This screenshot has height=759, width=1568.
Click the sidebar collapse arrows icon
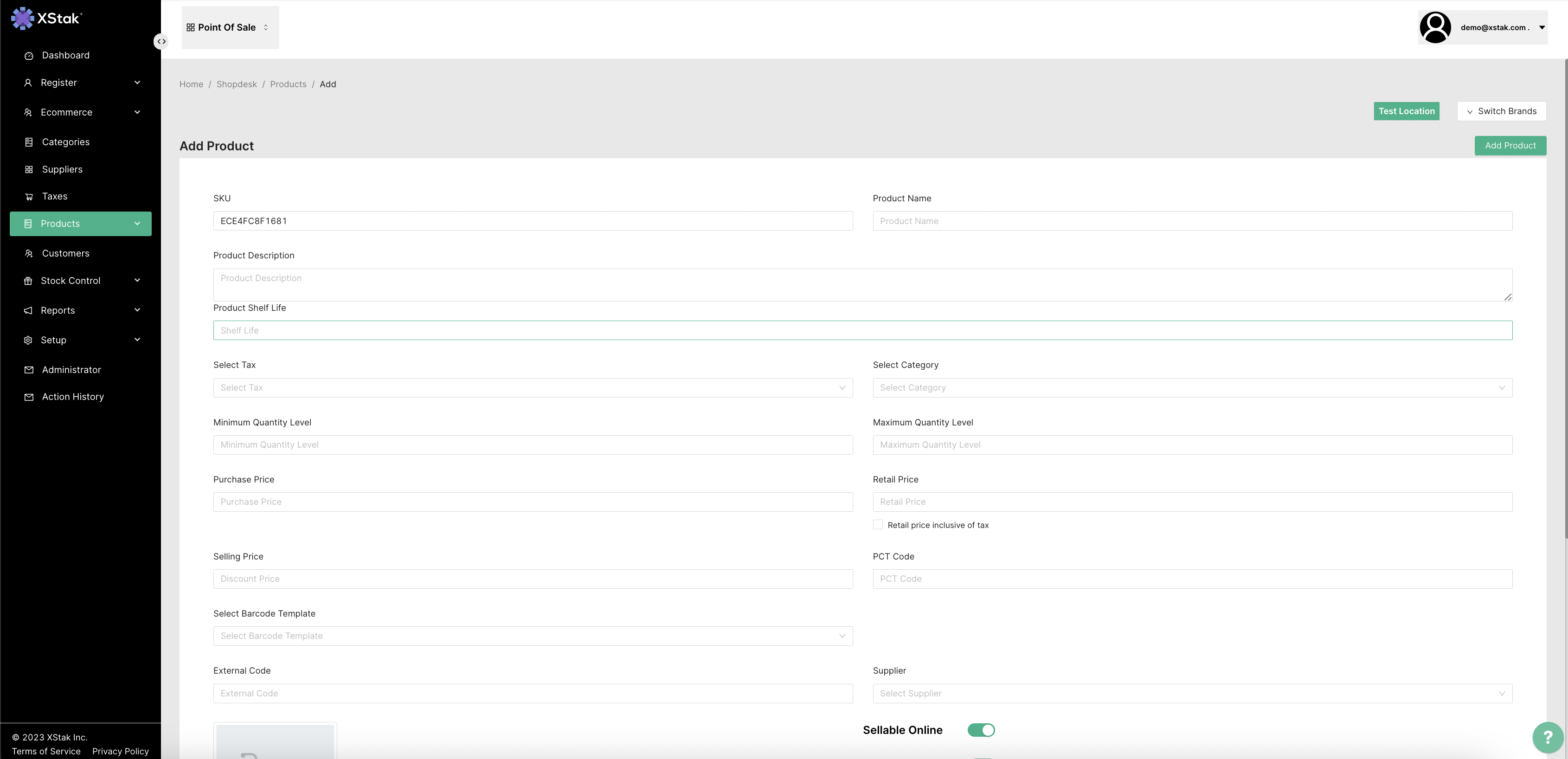[x=161, y=41]
